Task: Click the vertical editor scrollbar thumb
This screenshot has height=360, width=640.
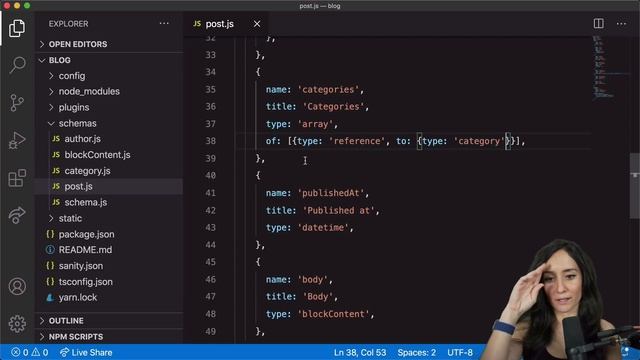Action: 635,186
